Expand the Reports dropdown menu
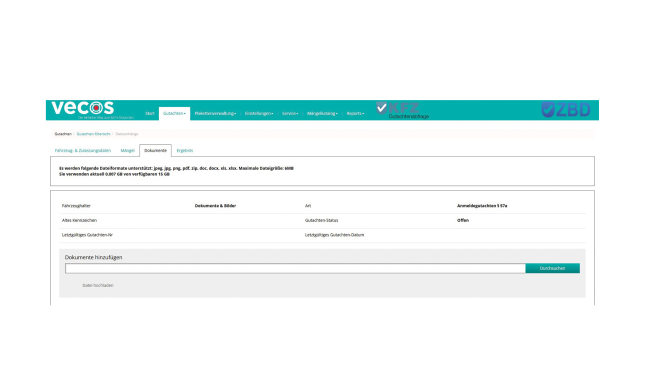 tap(355, 114)
